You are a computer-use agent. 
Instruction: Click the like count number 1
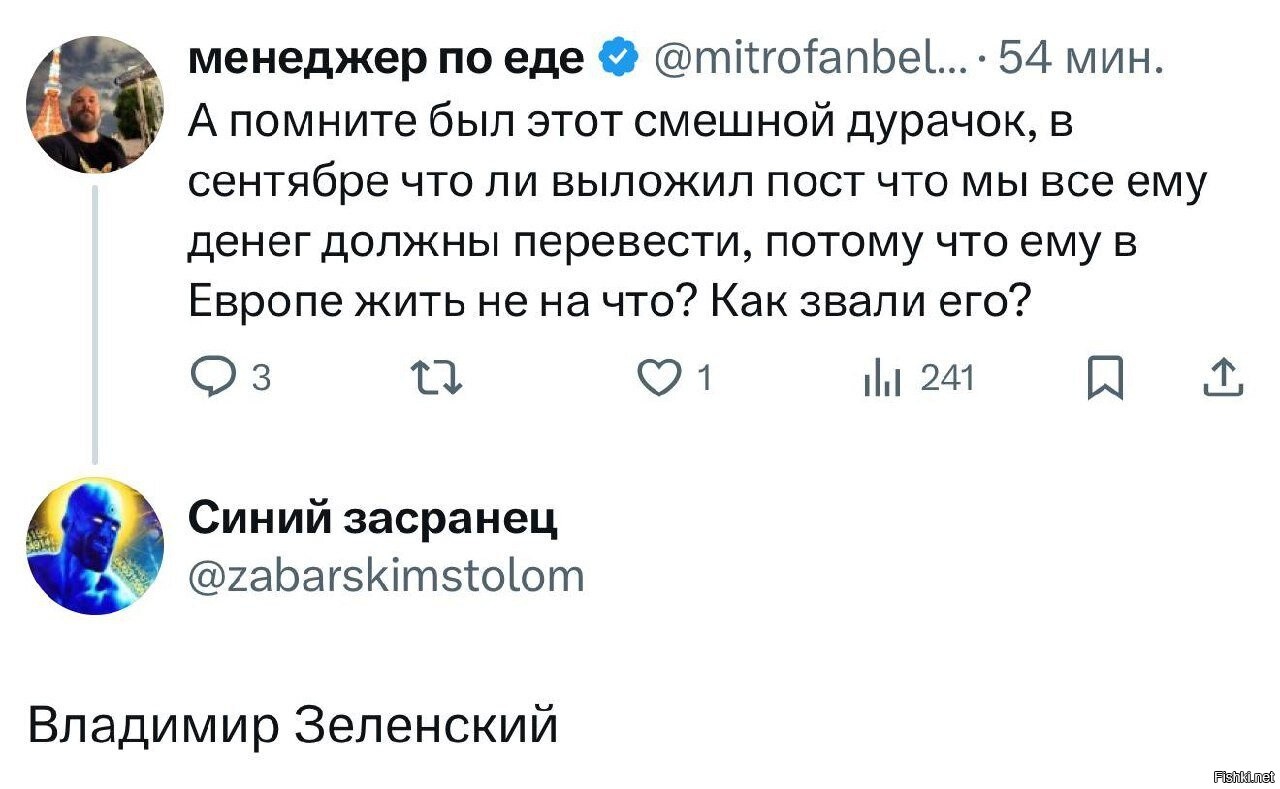tap(704, 378)
